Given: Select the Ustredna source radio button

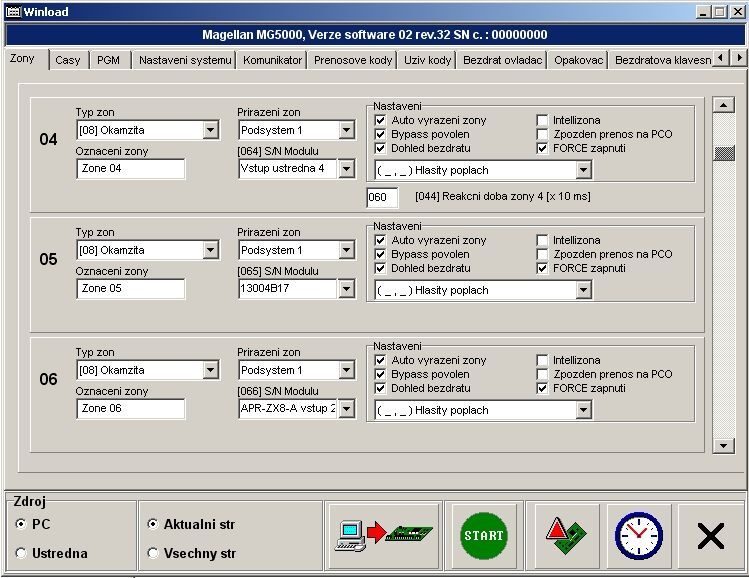Looking at the screenshot, I should click(x=21, y=554).
